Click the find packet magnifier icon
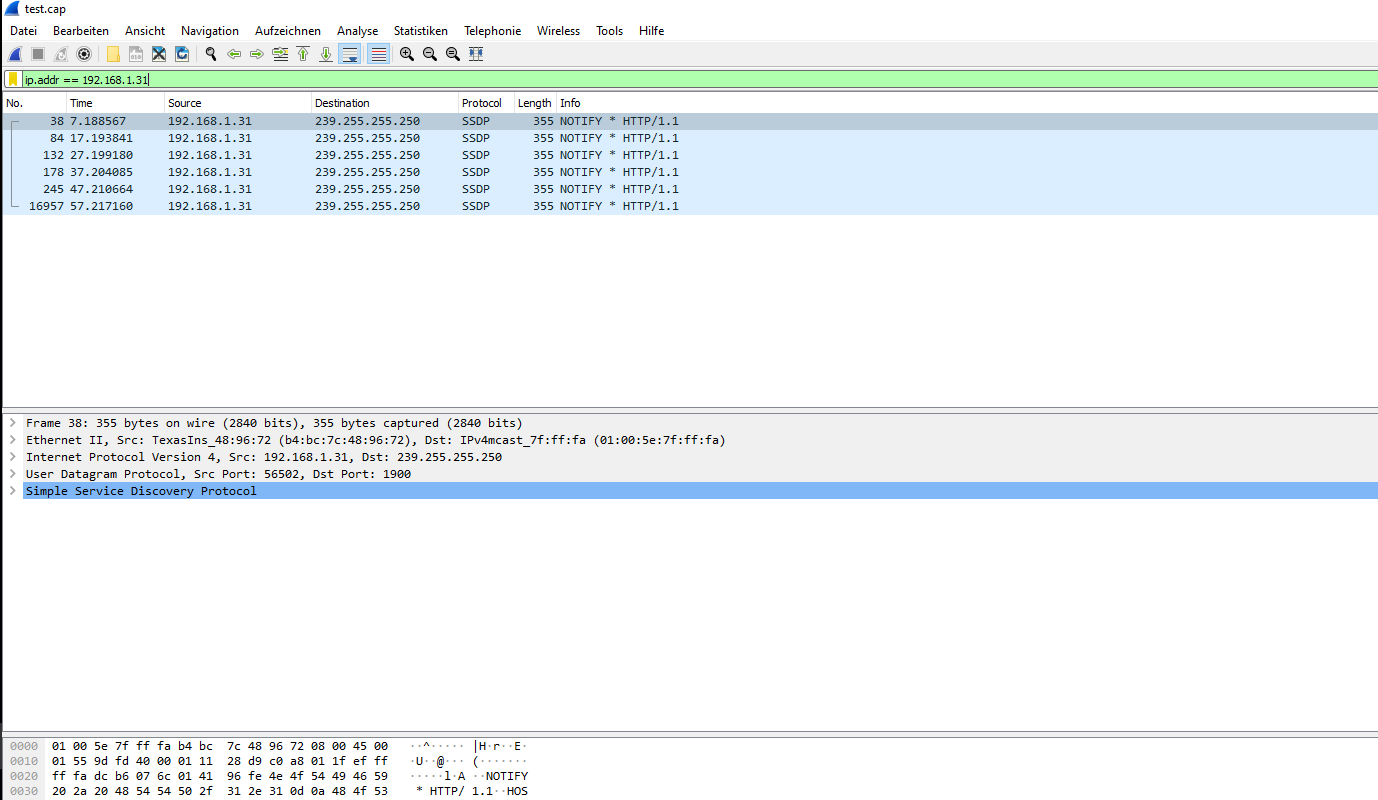Image resolution: width=1378 pixels, height=800 pixels. point(211,54)
